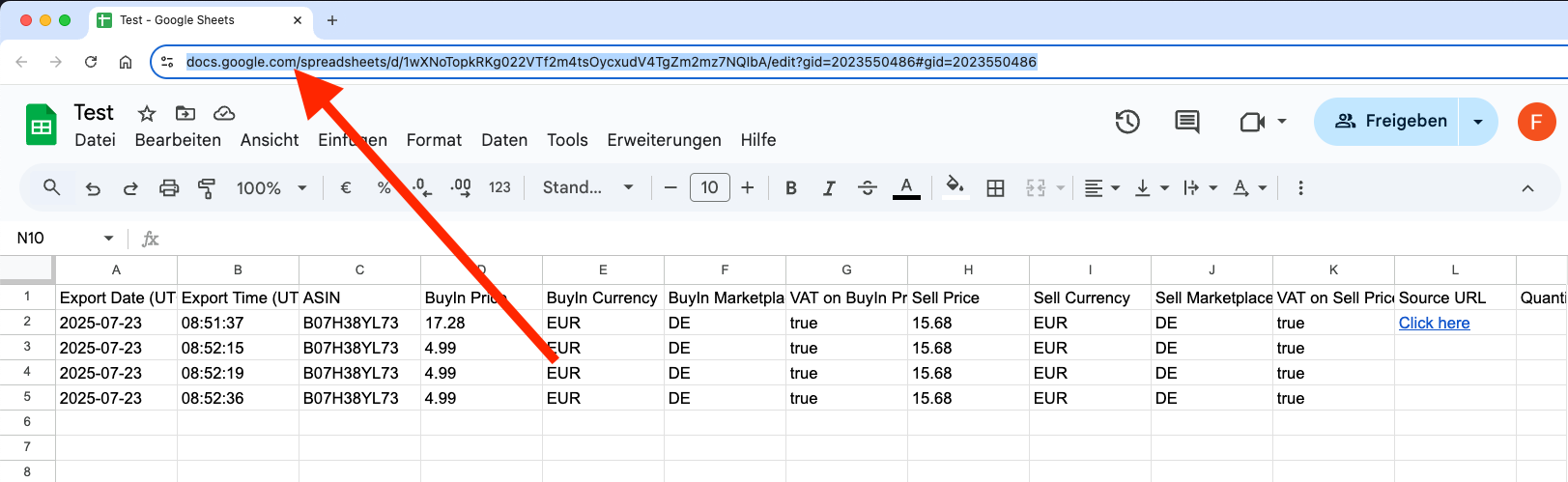Click the search magnifier in toolbar
Screen dimensions: 1568x482
click(x=52, y=187)
